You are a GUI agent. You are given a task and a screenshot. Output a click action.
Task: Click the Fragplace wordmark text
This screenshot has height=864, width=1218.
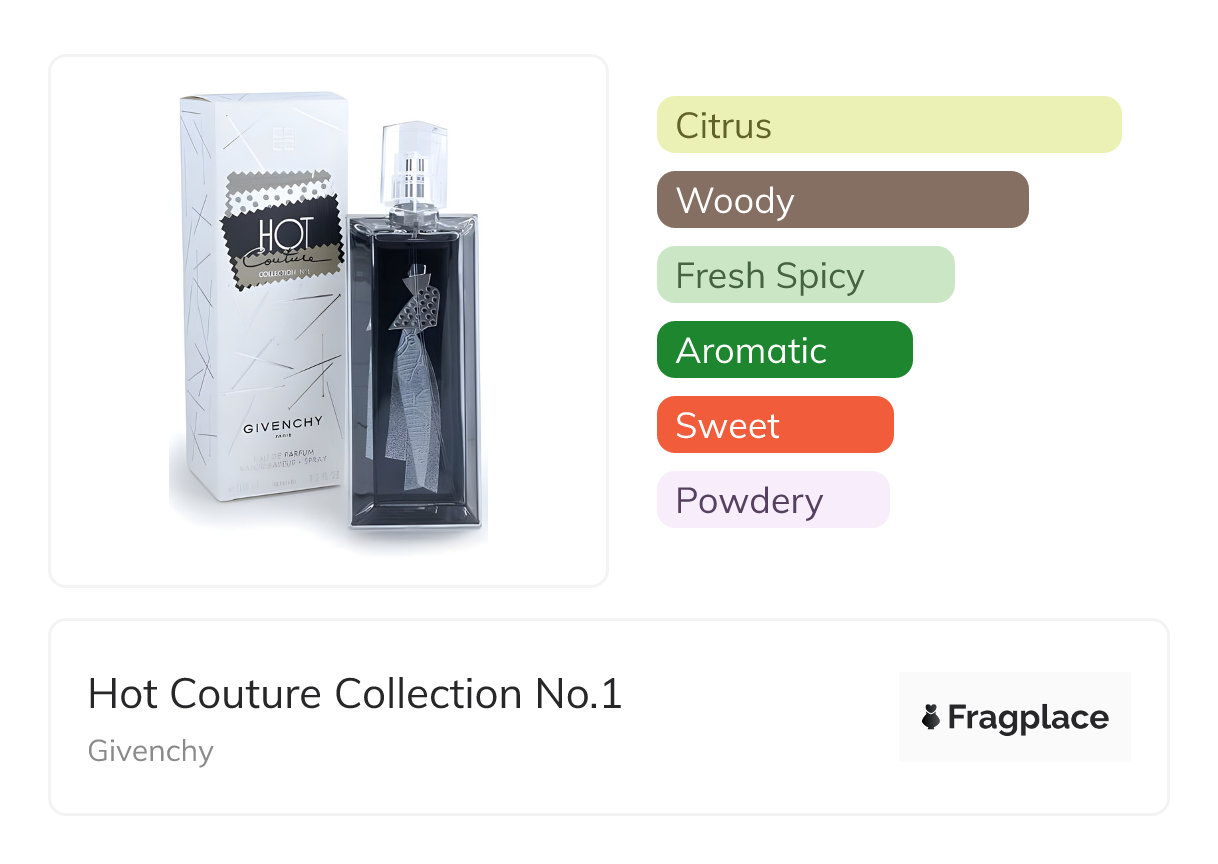click(x=1027, y=717)
